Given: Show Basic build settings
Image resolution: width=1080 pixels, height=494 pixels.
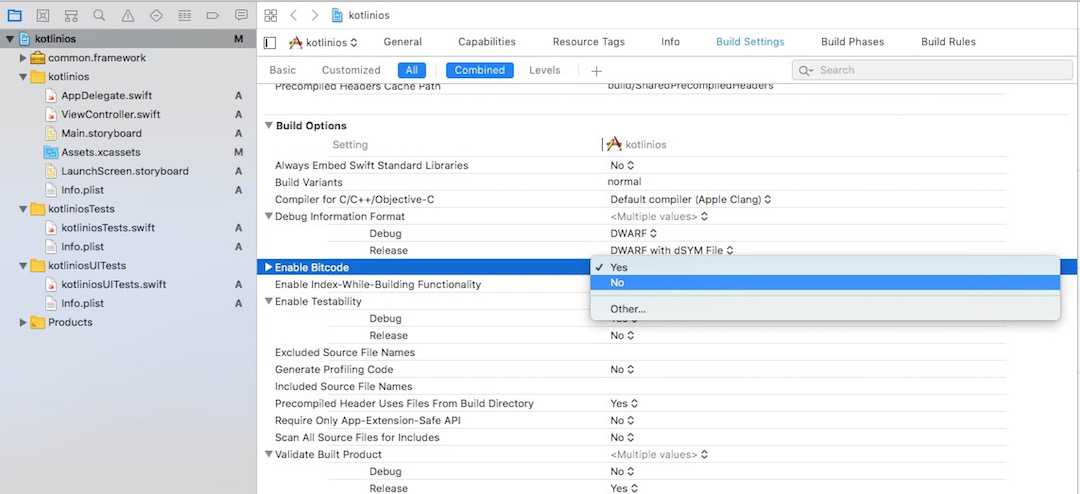Looking at the screenshot, I should 282,70.
